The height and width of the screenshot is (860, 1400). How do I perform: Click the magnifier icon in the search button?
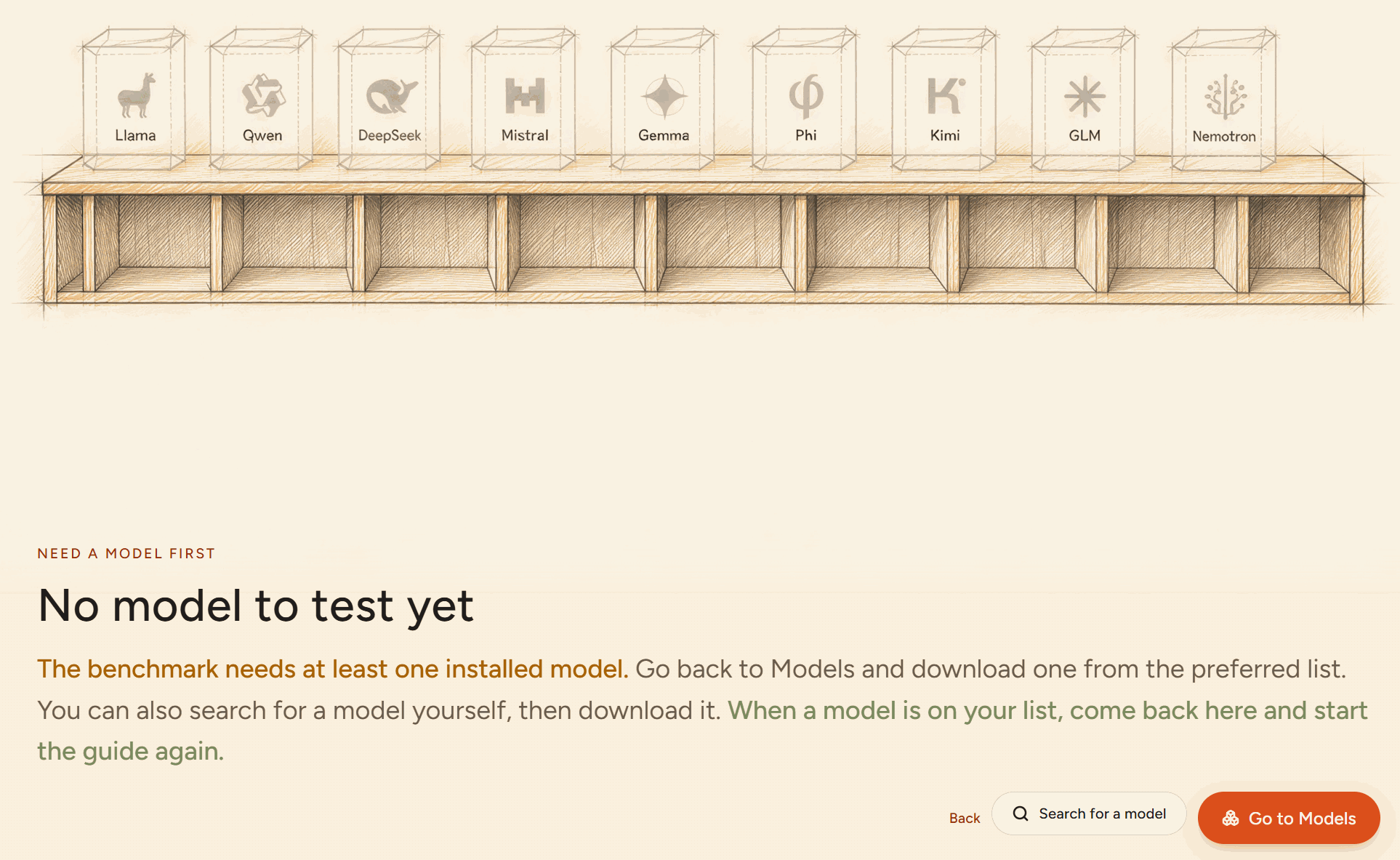(1021, 813)
